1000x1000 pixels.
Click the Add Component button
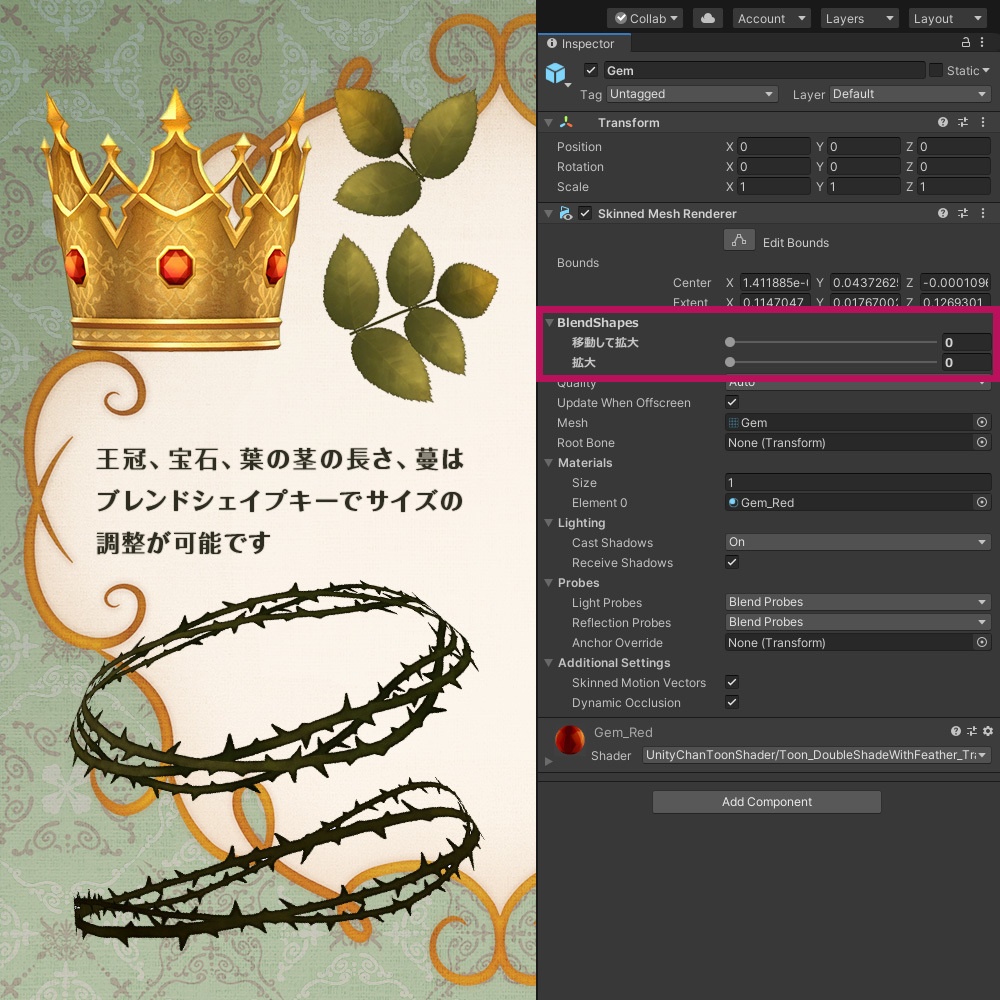(x=767, y=802)
